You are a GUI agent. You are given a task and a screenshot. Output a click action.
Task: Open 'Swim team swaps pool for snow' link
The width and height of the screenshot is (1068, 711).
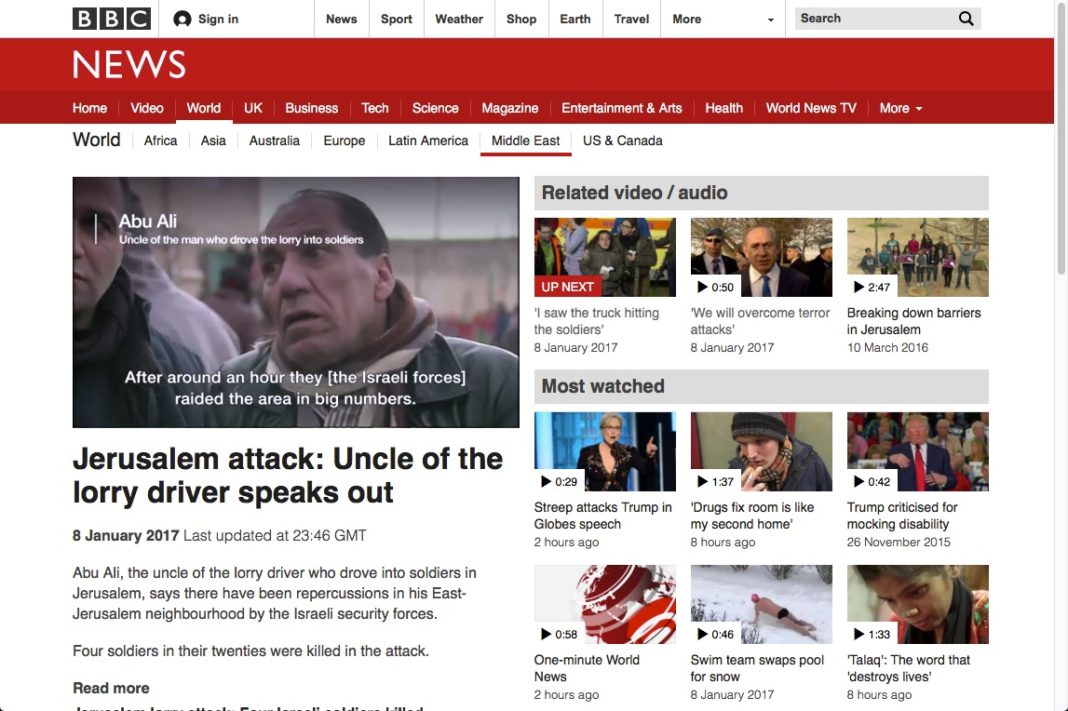[x=757, y=668]
